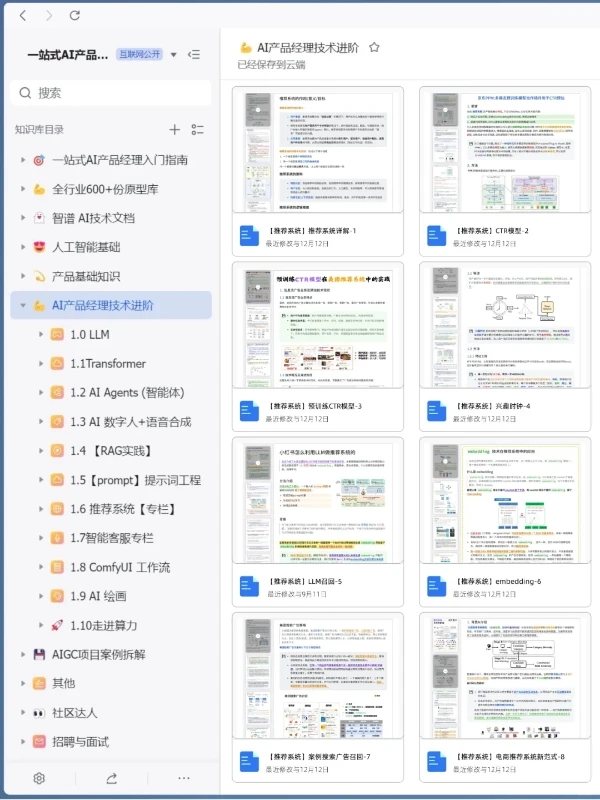This screenshot has height=800, width=600.
Task: Open 【推荐系统】案例搜索广告召回-7 title
Action: click(x=319, y=757)
